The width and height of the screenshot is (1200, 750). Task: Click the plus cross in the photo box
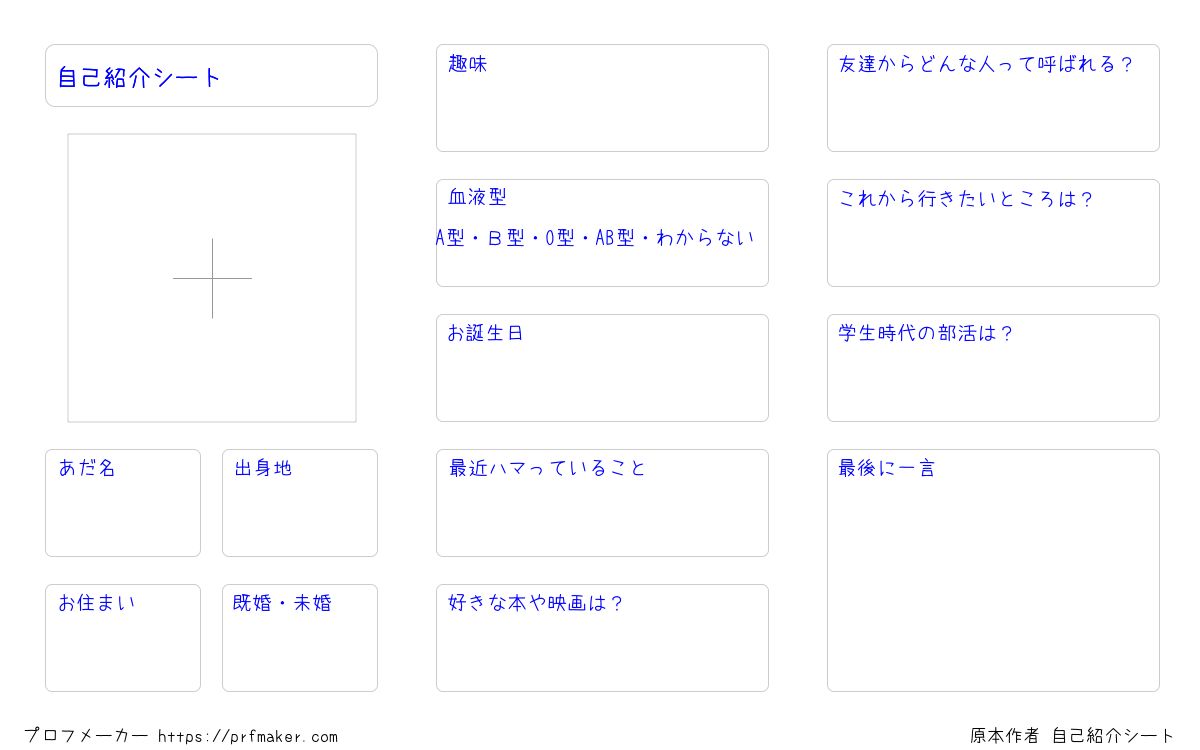212,278
